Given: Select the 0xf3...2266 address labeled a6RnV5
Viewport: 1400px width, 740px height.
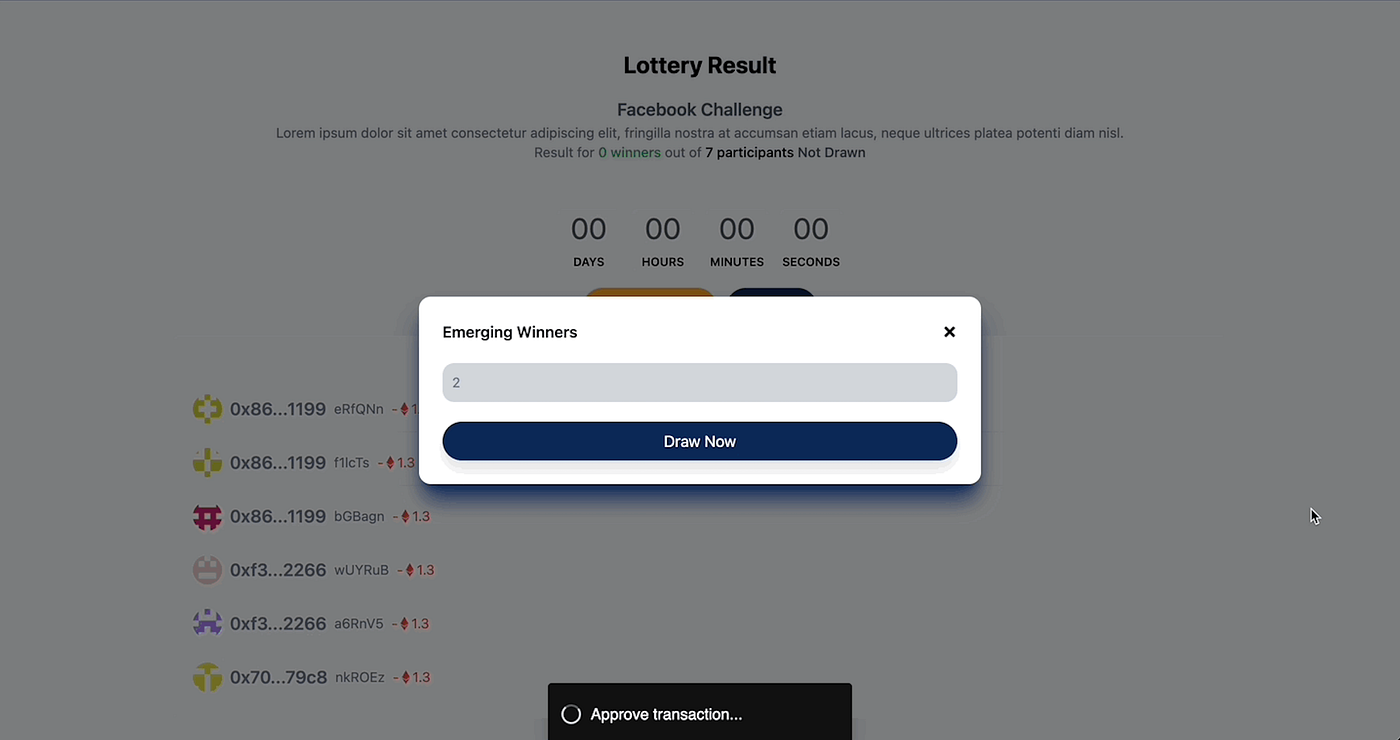Looking at the screenshot, I should pos(278,623).
